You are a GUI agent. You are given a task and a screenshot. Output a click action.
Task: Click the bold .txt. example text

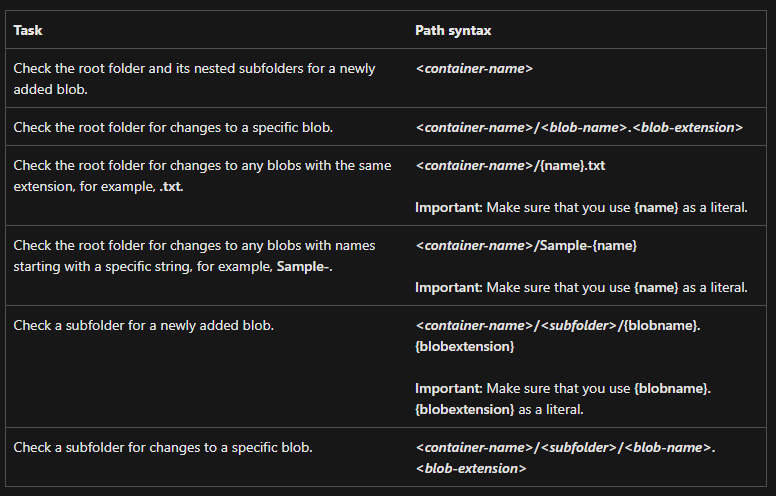[171, 187]
